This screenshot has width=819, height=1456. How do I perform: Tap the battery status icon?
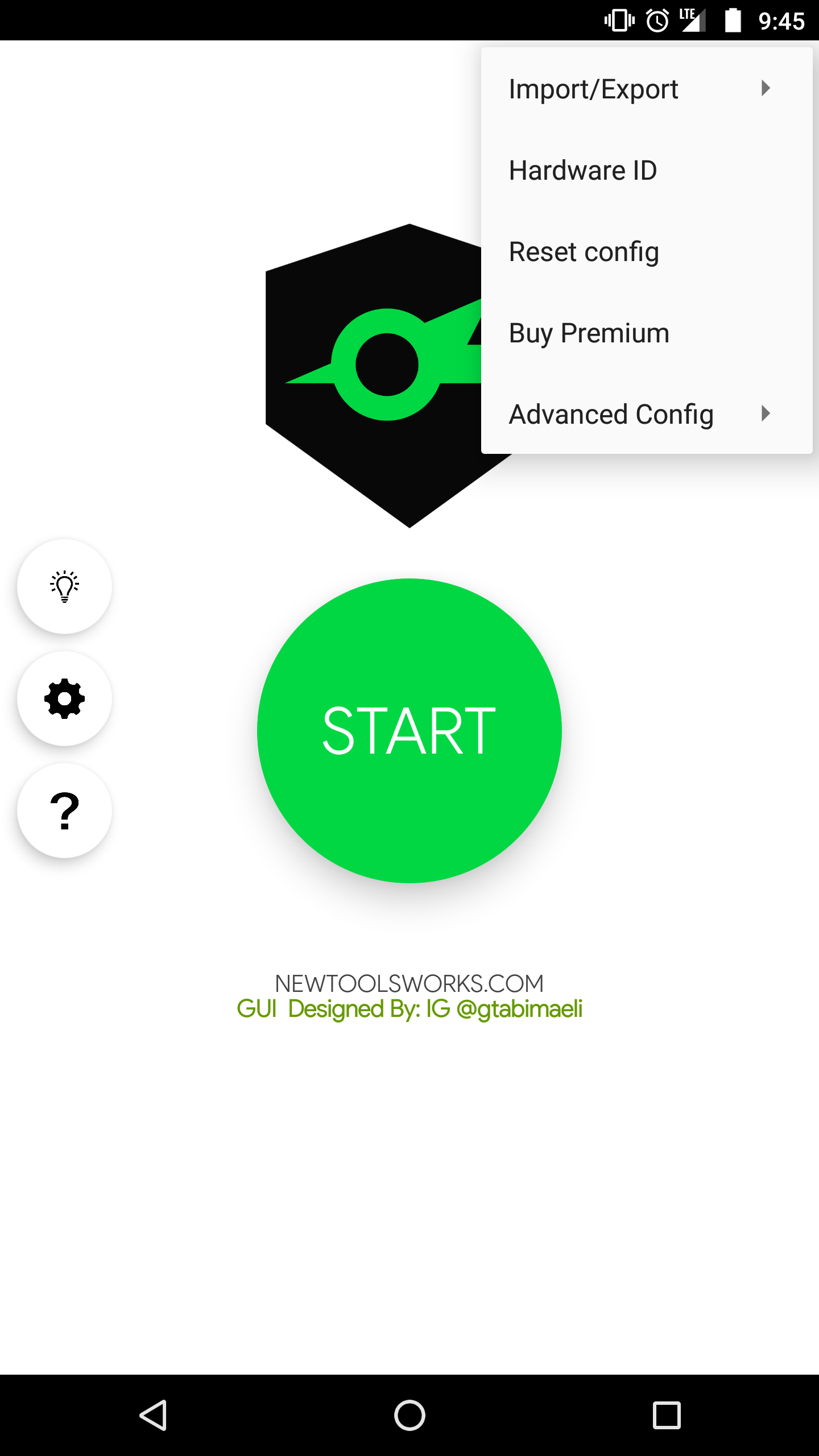coord(733,20)
